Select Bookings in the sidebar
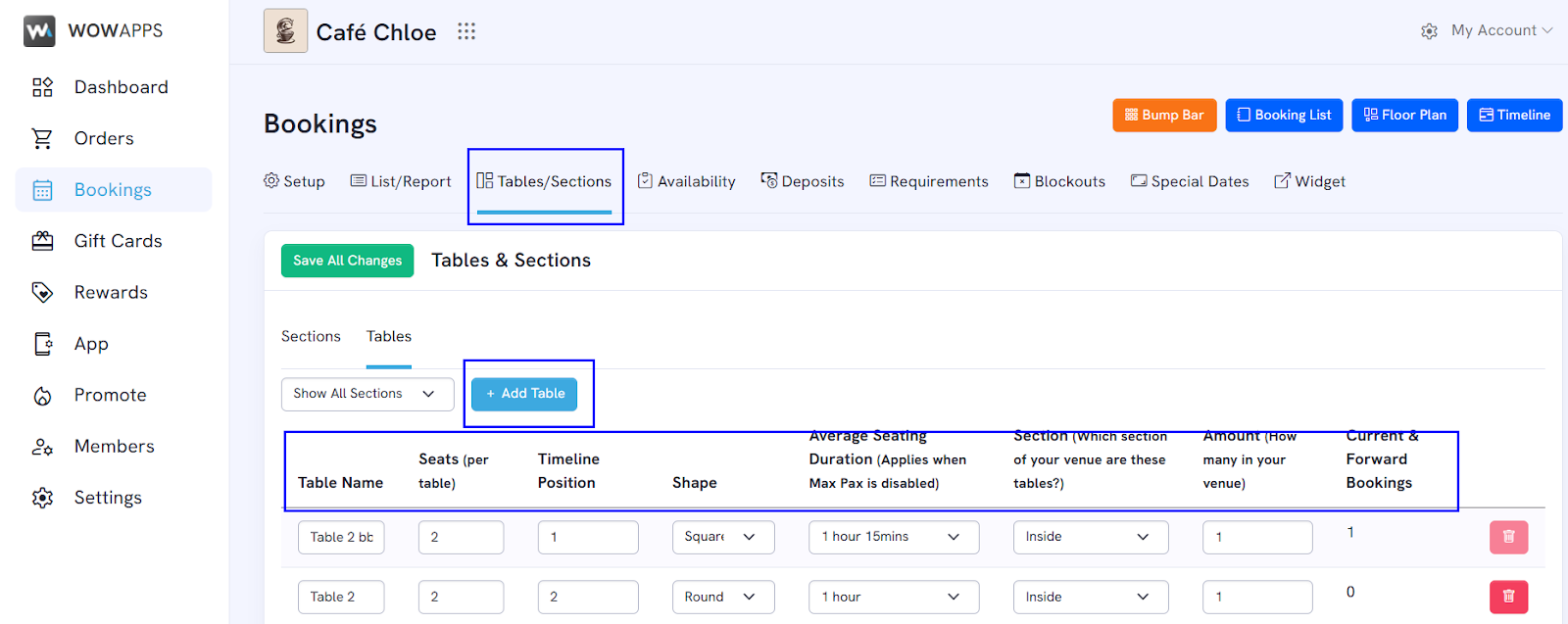This screenshot has height=624, width=1568. click(113, 190)
